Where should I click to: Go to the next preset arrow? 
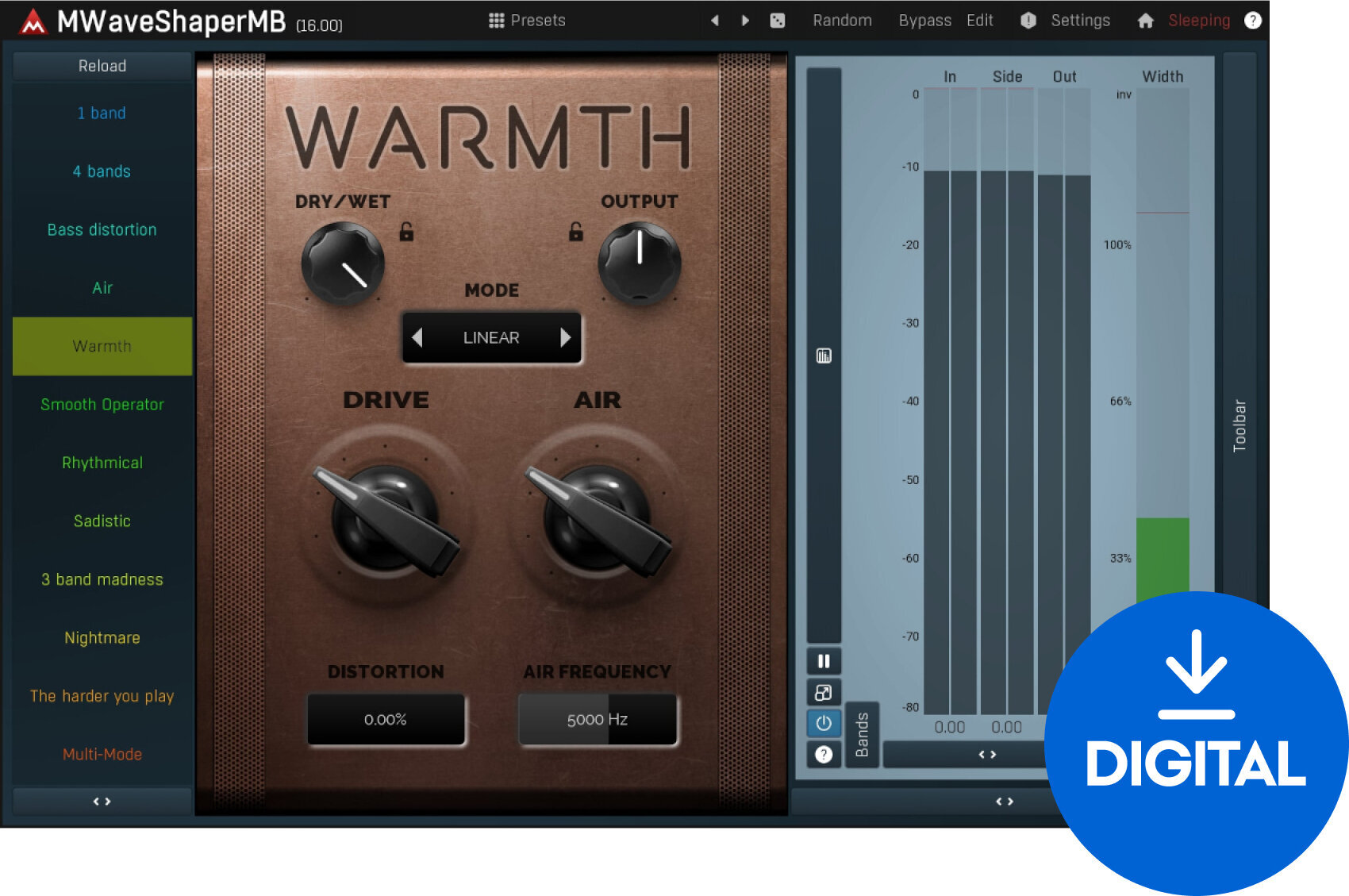(x=745, y=21)
